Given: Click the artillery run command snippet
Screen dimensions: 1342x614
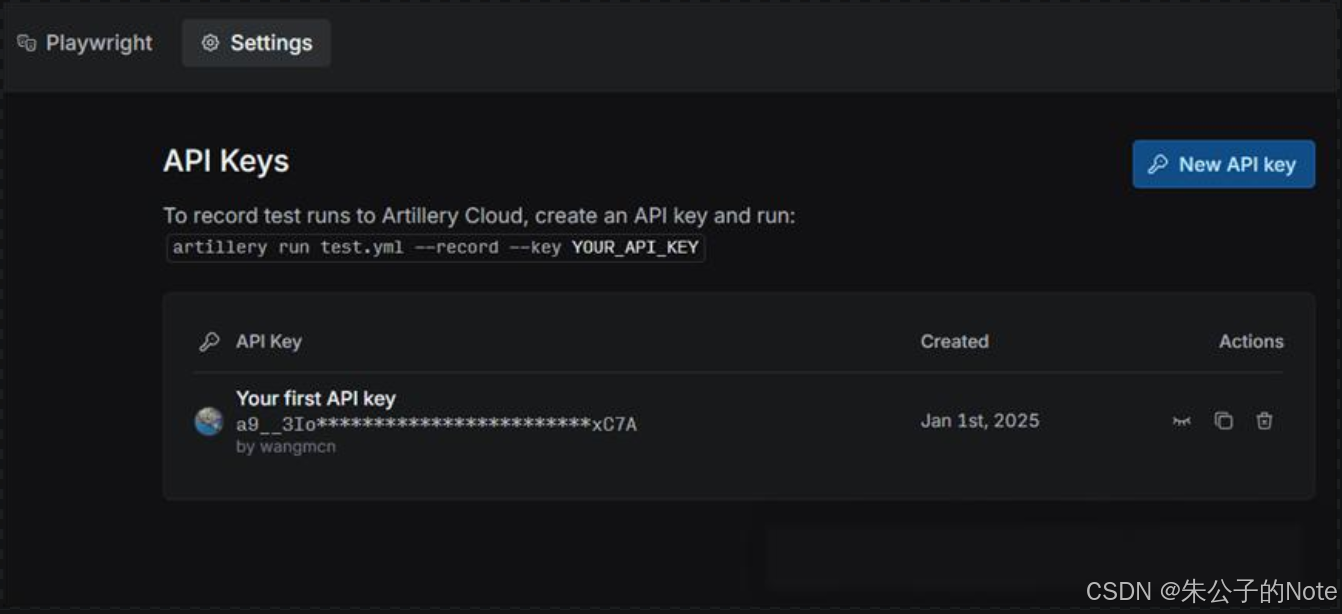Looking at the screenshot, I should (436, 247).
